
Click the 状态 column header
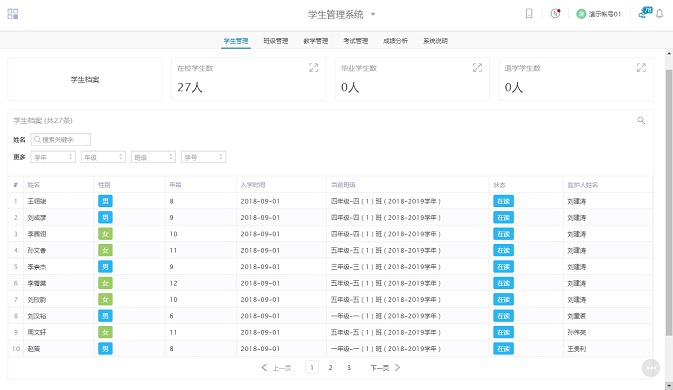point(499,185)
